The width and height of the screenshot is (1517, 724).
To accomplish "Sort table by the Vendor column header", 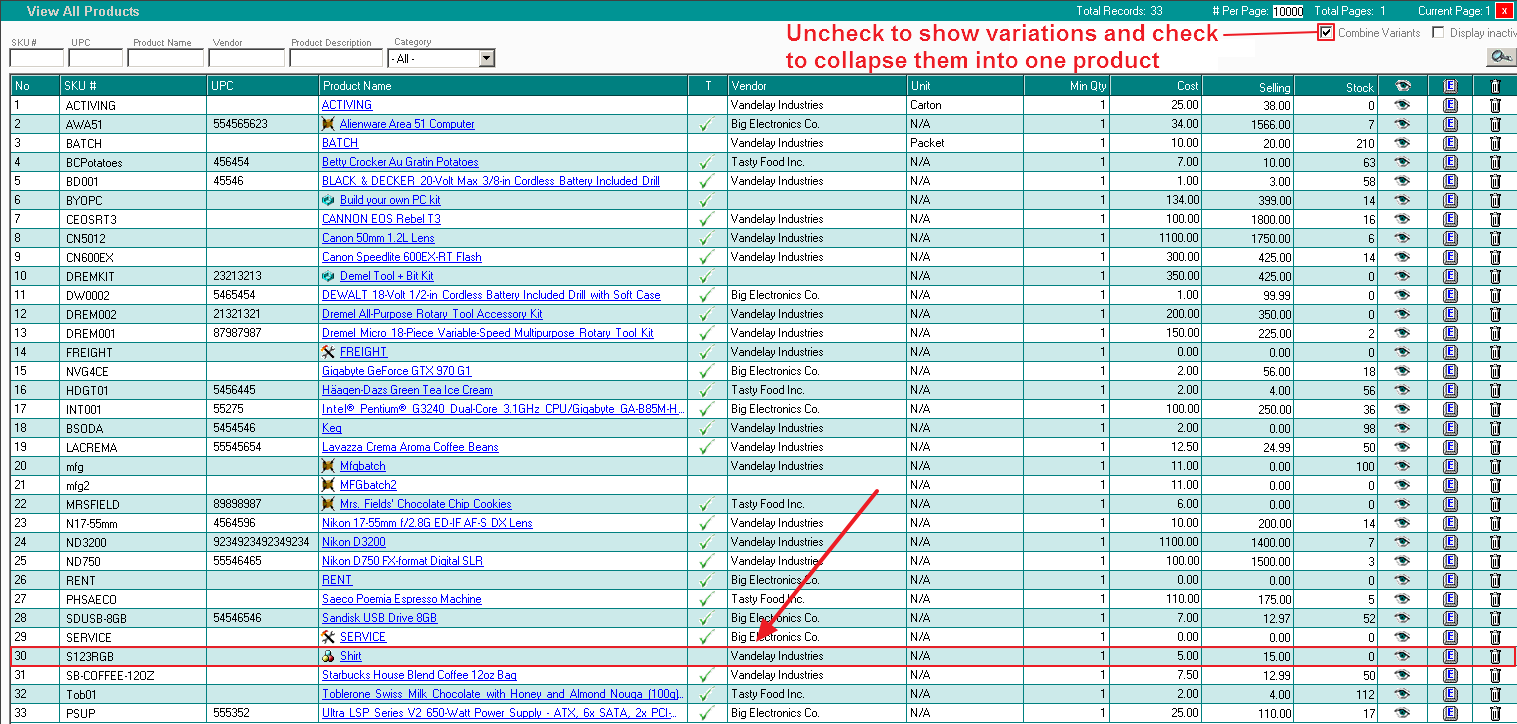I will pyautogui.click(x=749, y=86).
